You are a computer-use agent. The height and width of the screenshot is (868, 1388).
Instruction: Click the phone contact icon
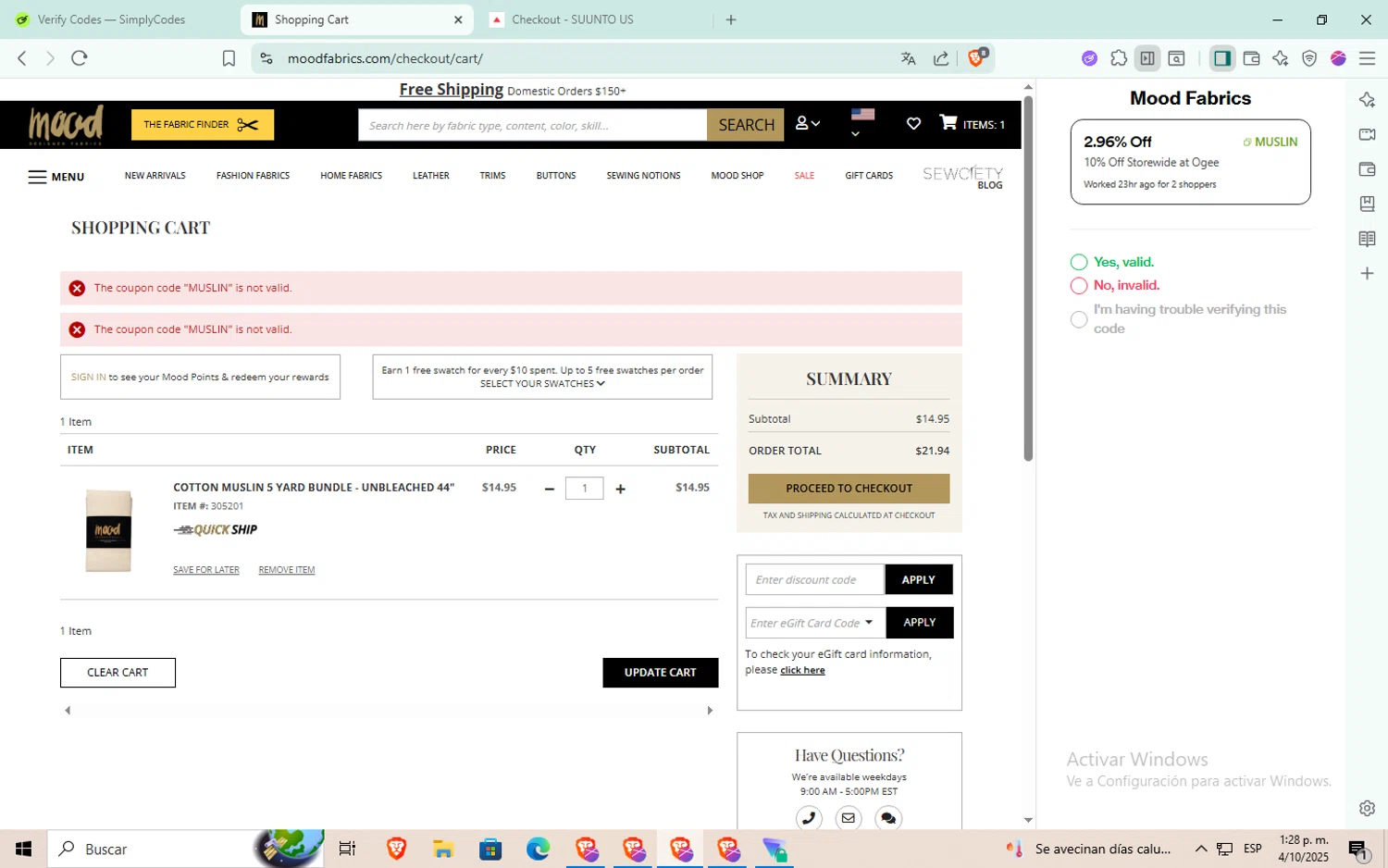809,818
